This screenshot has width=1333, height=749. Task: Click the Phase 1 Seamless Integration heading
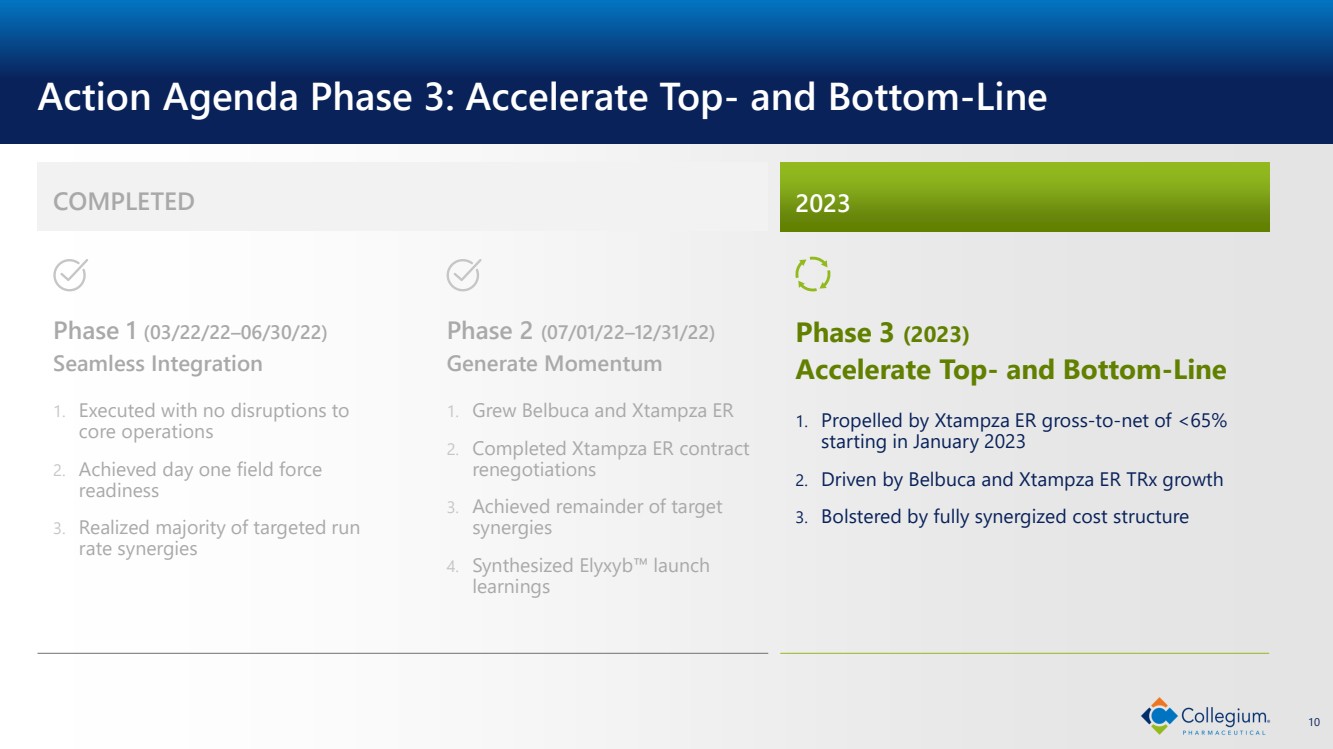tap(158, 364)
